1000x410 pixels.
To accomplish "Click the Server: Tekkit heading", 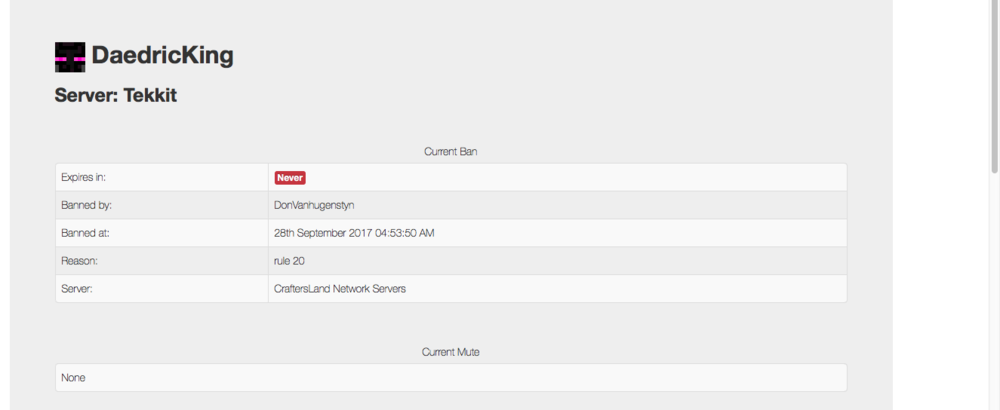I will coord(116,96).
